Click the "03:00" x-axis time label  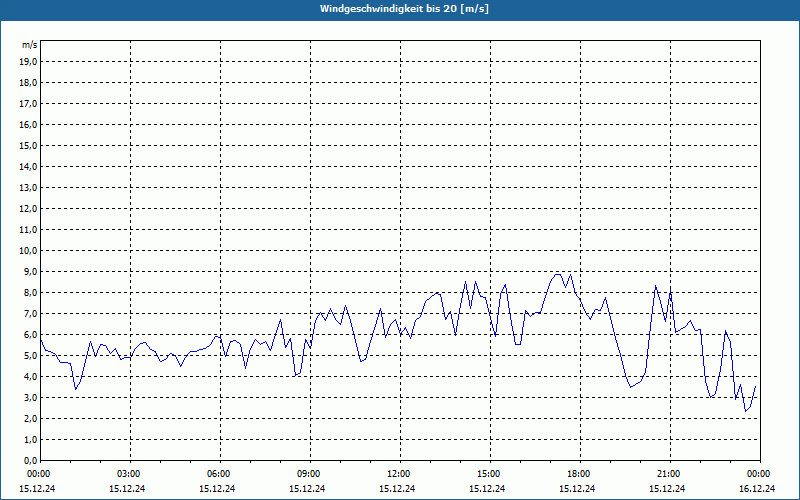click(129, 474)
